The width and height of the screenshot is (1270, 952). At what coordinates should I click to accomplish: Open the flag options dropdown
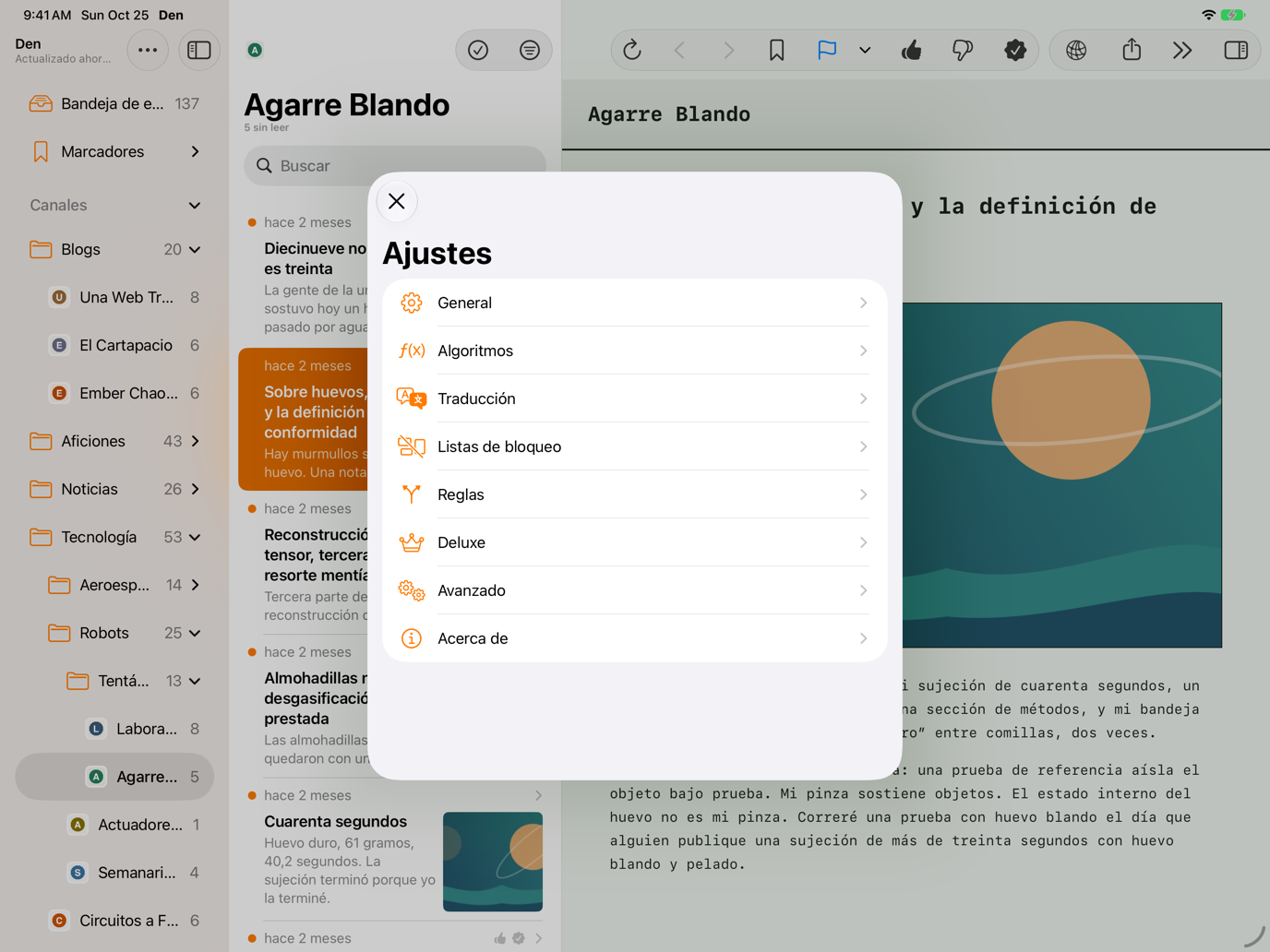[x=865, y=50]
